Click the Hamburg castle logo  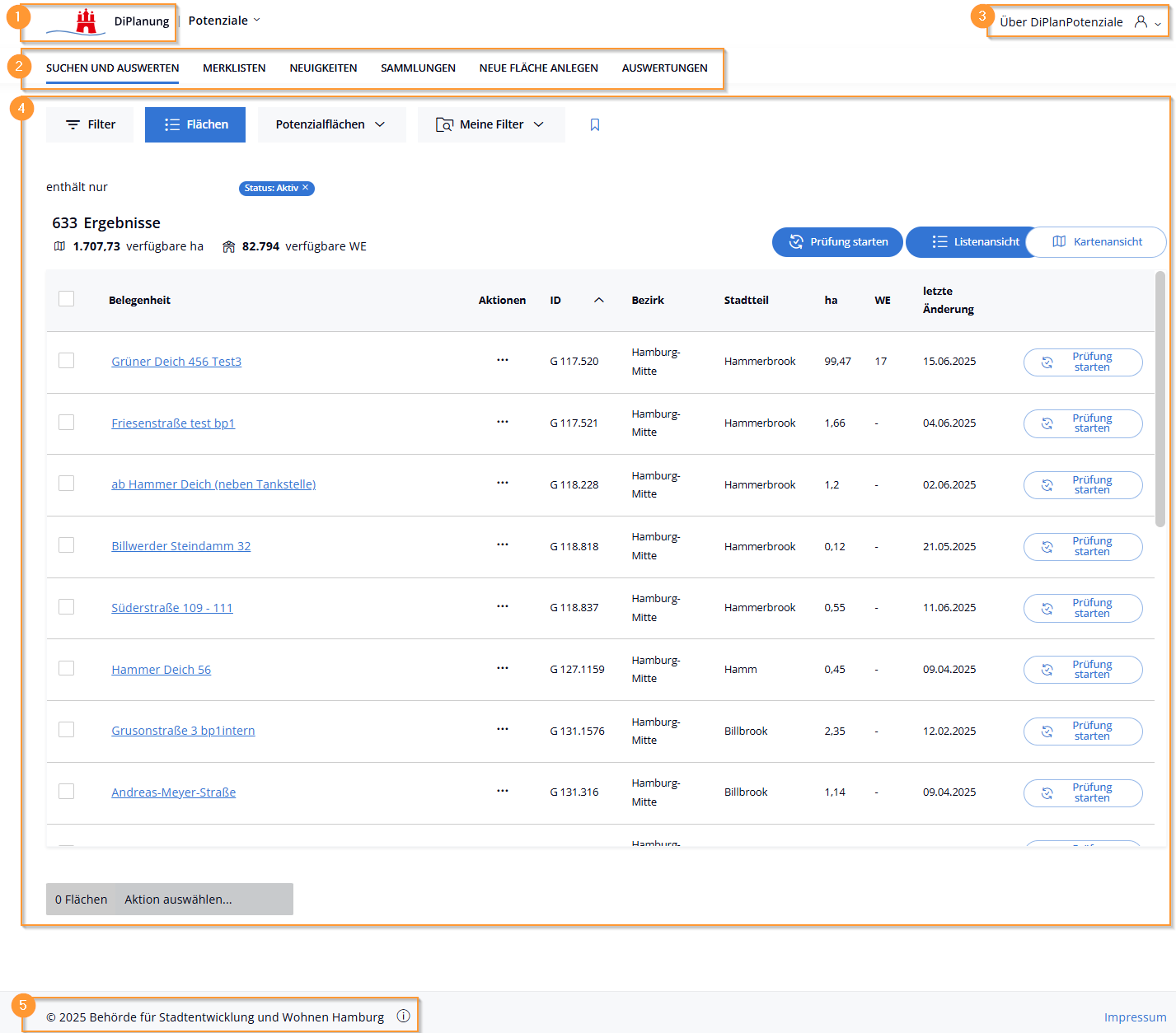[x=86, y=21]
